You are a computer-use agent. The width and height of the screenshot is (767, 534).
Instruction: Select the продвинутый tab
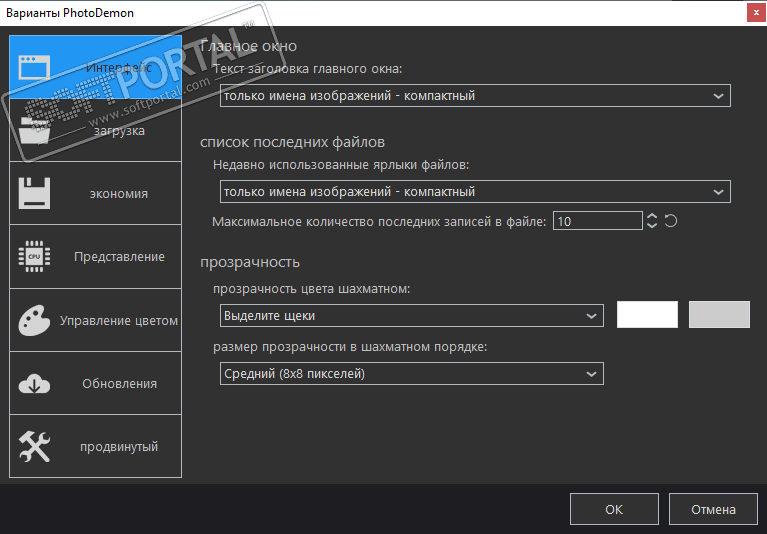95,446
